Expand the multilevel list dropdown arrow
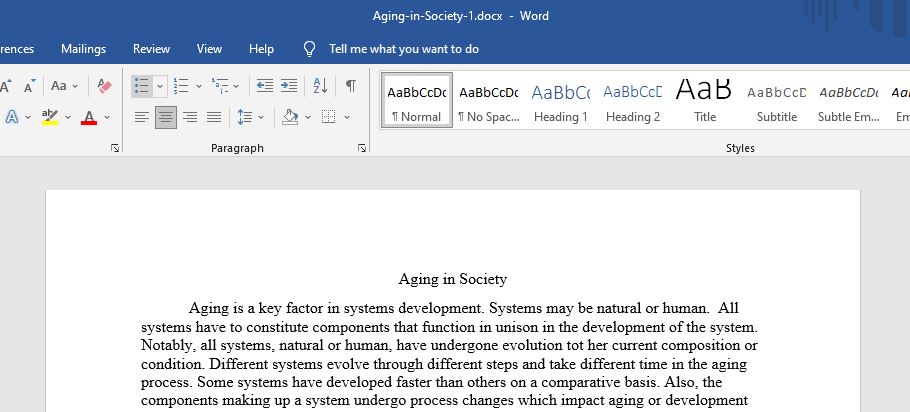Image resolution: width=910 pixels, height=412 pixels. [x=236, y=86]
